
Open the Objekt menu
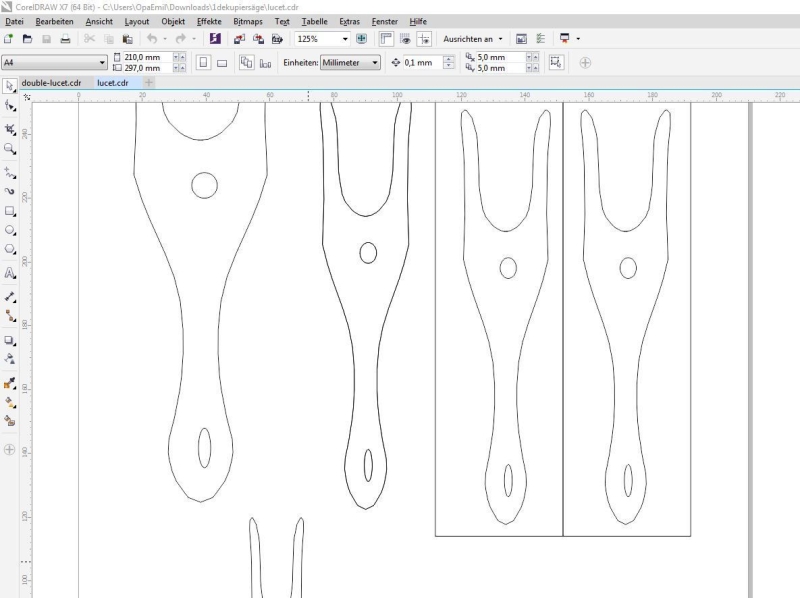click(x=173, y=21)
